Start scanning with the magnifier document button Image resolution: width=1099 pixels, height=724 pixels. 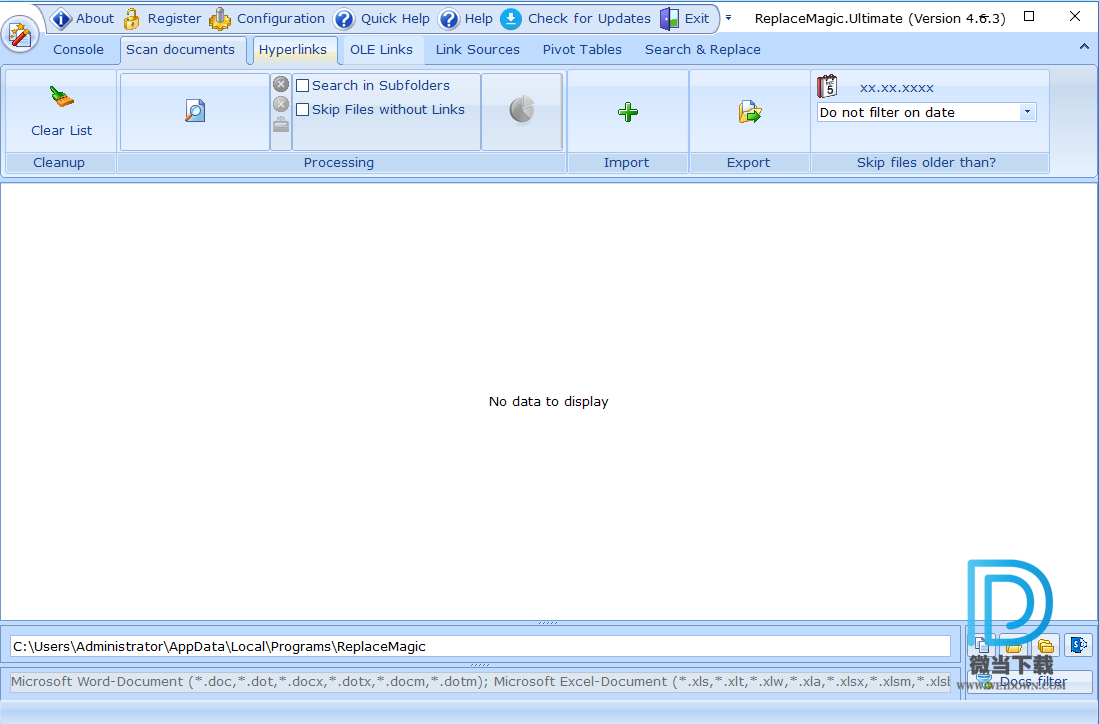[195, 111]
